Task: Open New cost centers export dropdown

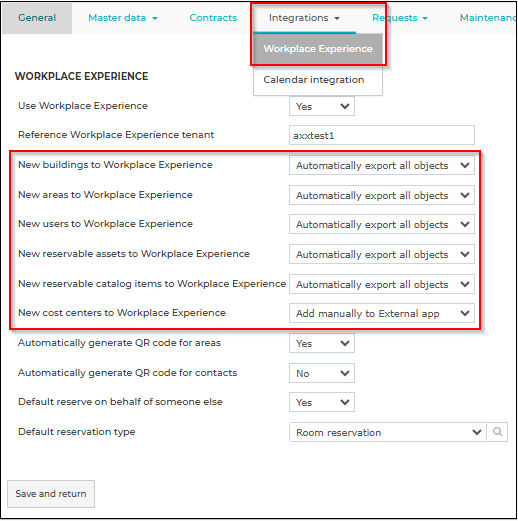Action: tap(382, 313)
